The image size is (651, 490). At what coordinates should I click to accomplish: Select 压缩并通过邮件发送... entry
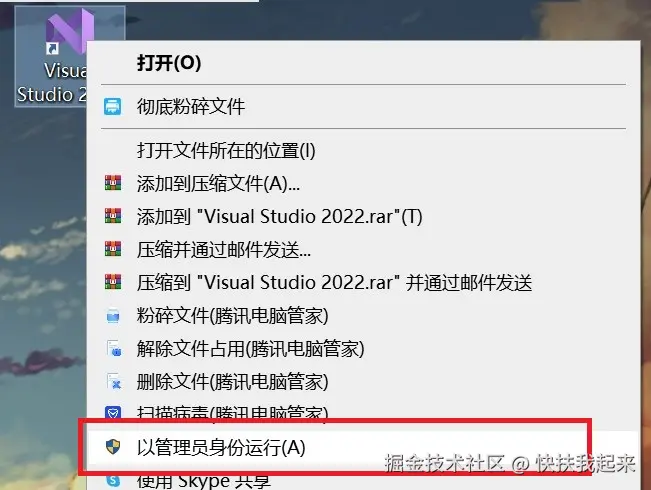363,249
